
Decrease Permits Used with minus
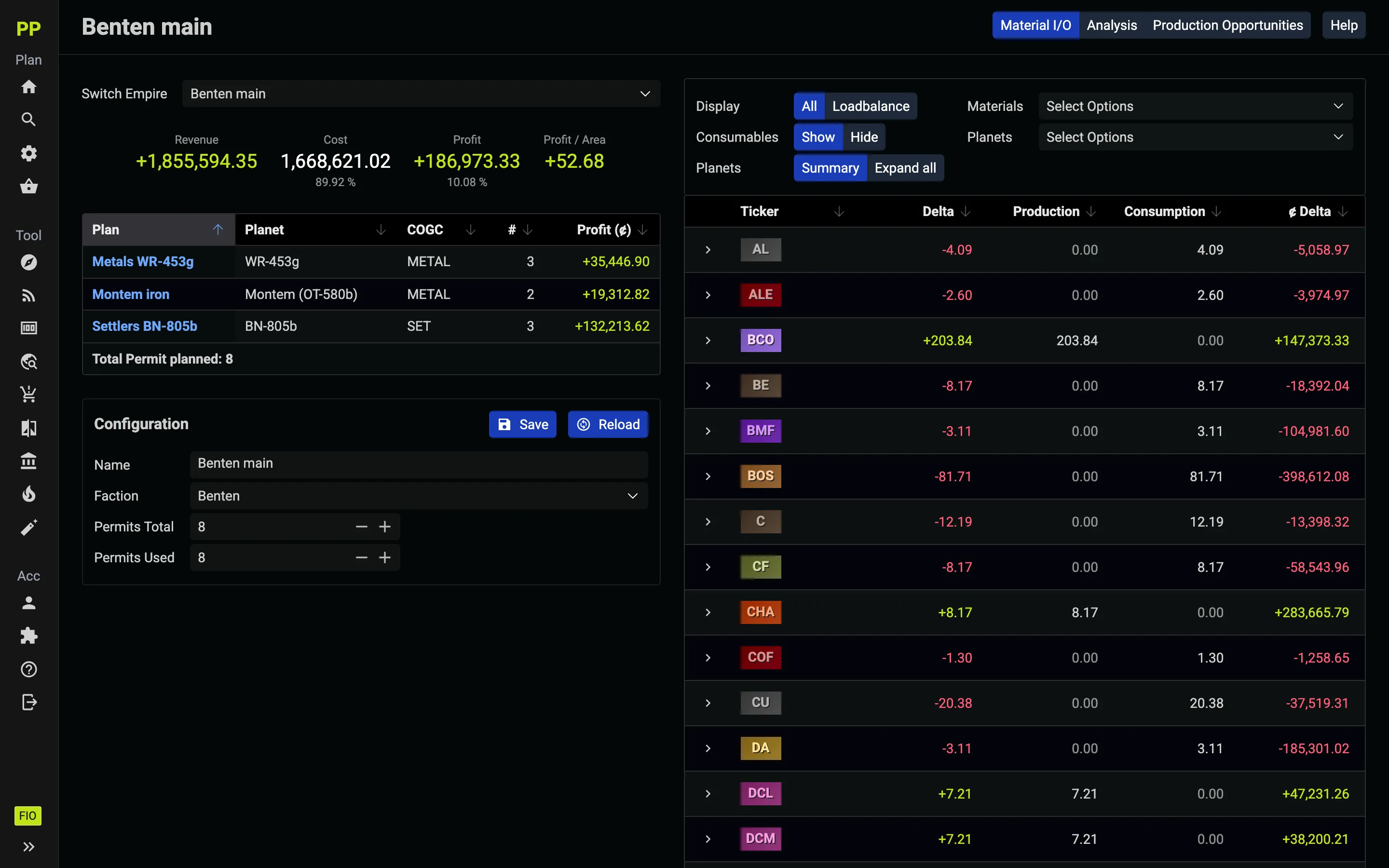point(362,558)
